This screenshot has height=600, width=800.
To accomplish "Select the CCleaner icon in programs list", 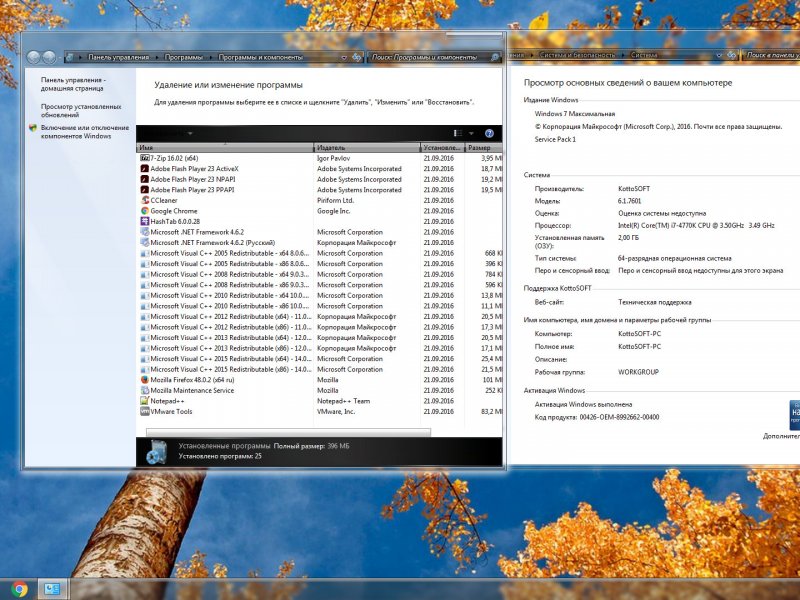I will click(x=145, y=201).
